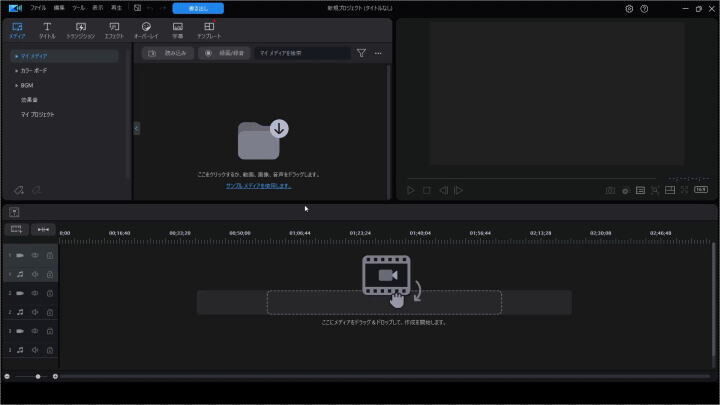The image size is (720, 405).
Task: Expand the カラー ボード tree item
Action: tap(17, 71)
